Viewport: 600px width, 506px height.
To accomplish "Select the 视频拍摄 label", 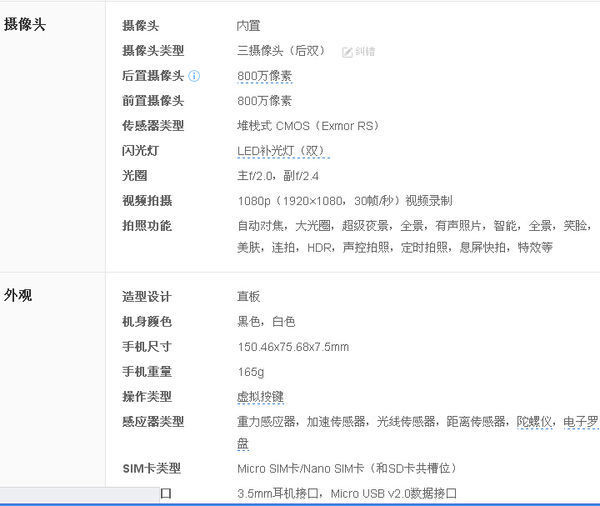I will [x=147, y=201].
